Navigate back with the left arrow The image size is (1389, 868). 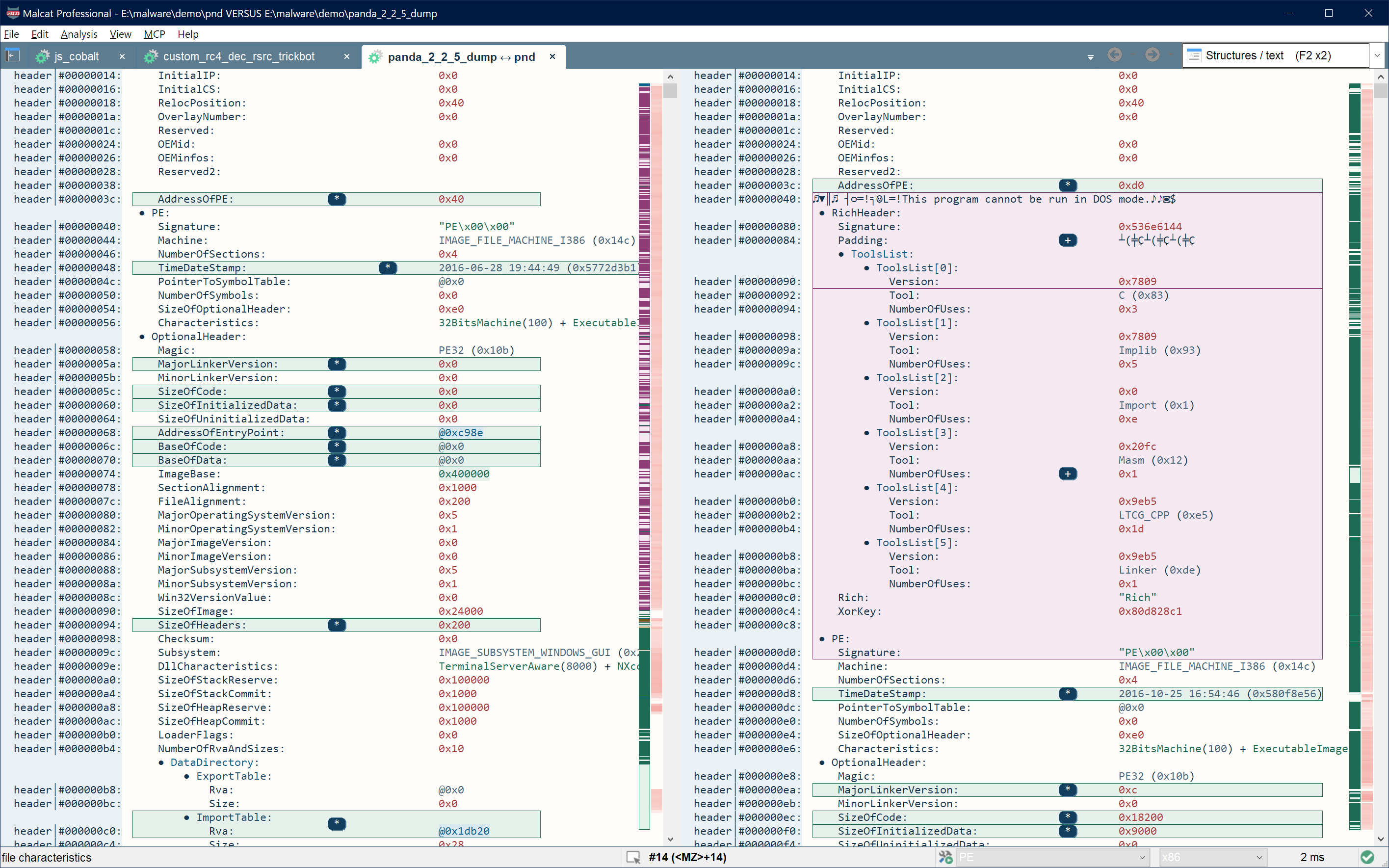tap(1115, 55)
